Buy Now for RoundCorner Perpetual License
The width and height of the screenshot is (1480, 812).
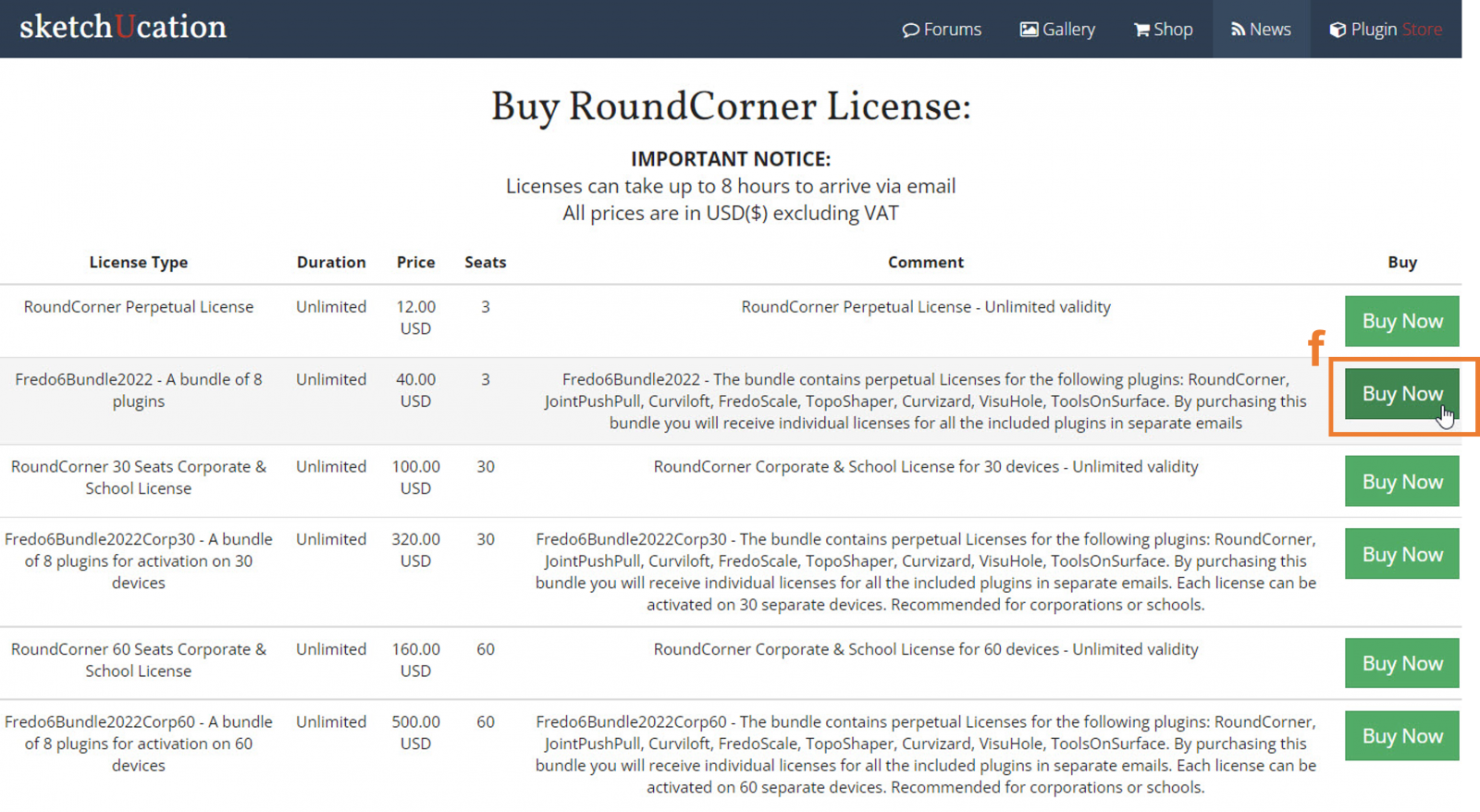tap(1402, 321)
